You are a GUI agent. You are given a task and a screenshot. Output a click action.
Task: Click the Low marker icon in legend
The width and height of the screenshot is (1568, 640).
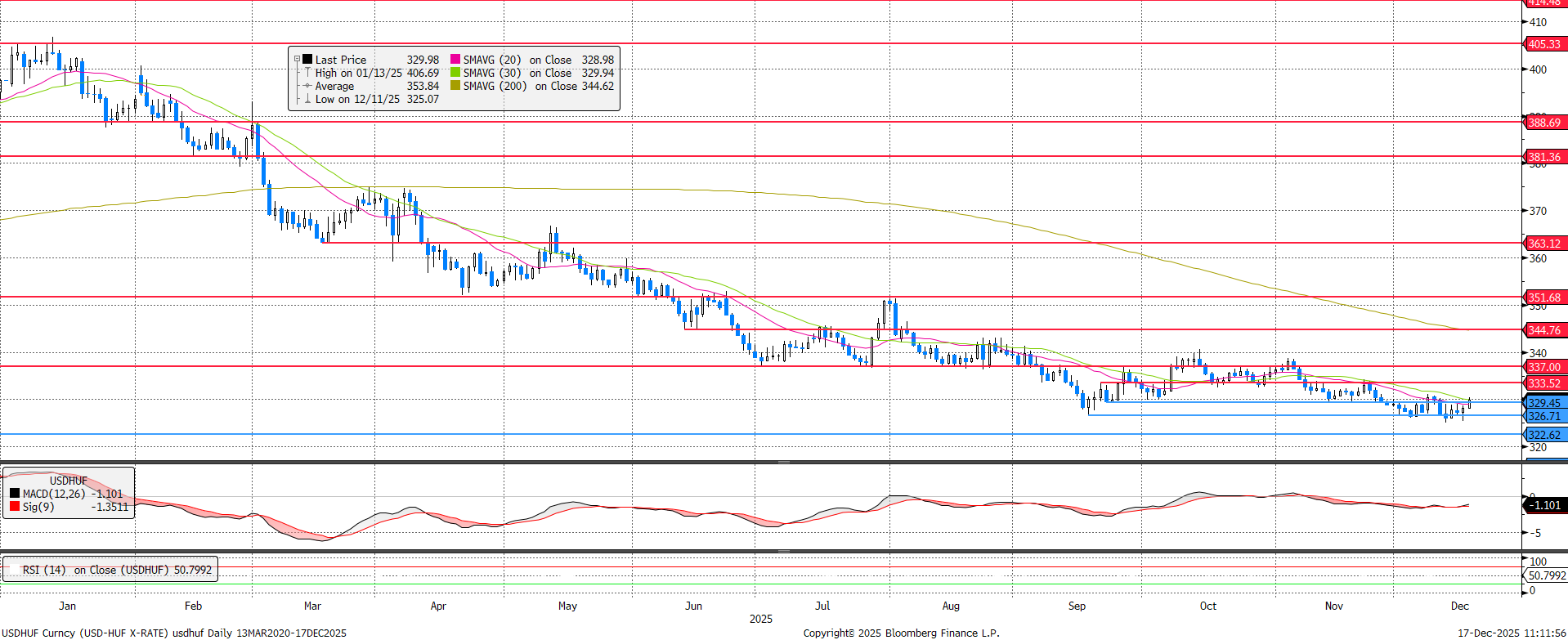tap(307, 99)
